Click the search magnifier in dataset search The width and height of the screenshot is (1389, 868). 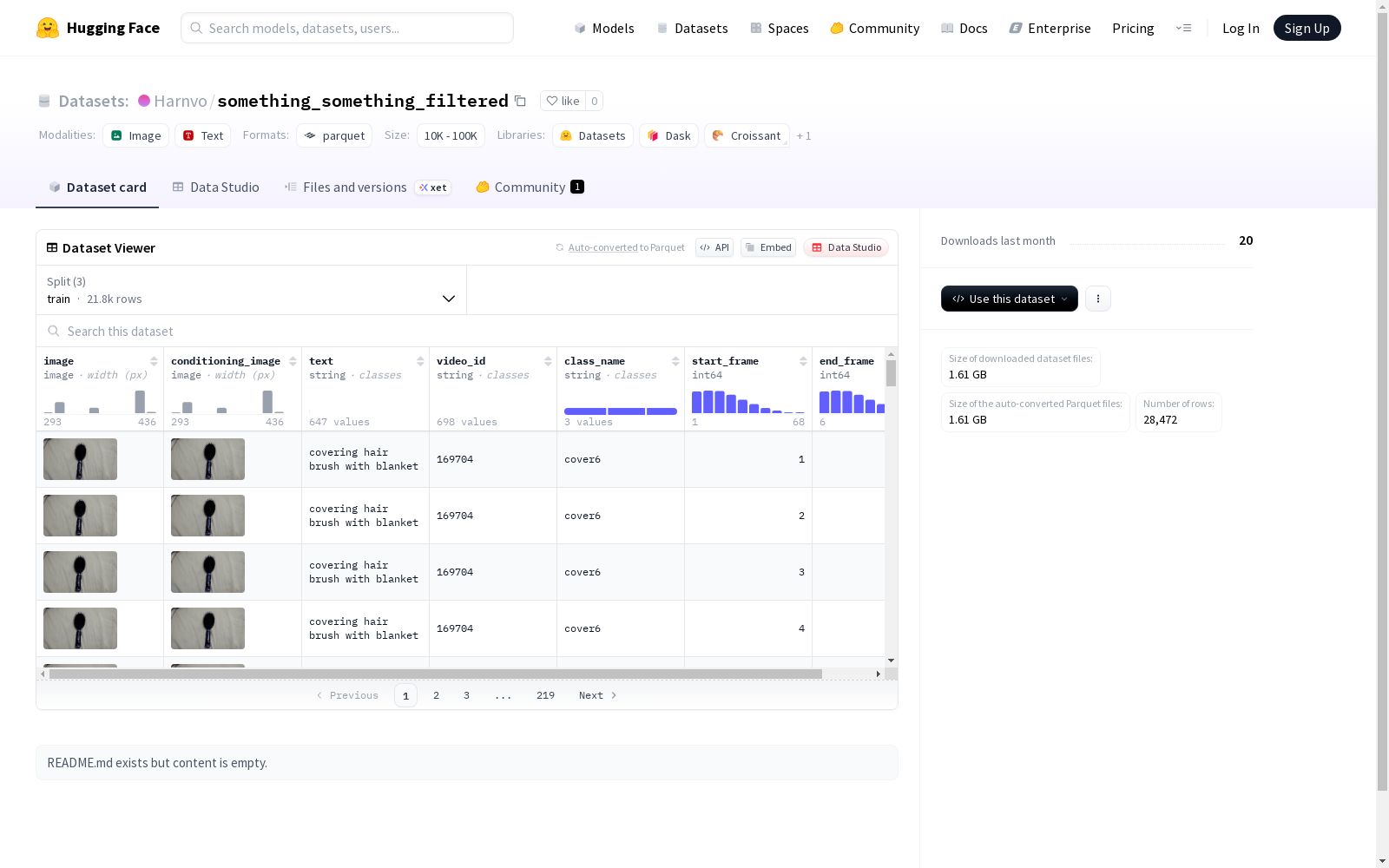pos(54,331)
